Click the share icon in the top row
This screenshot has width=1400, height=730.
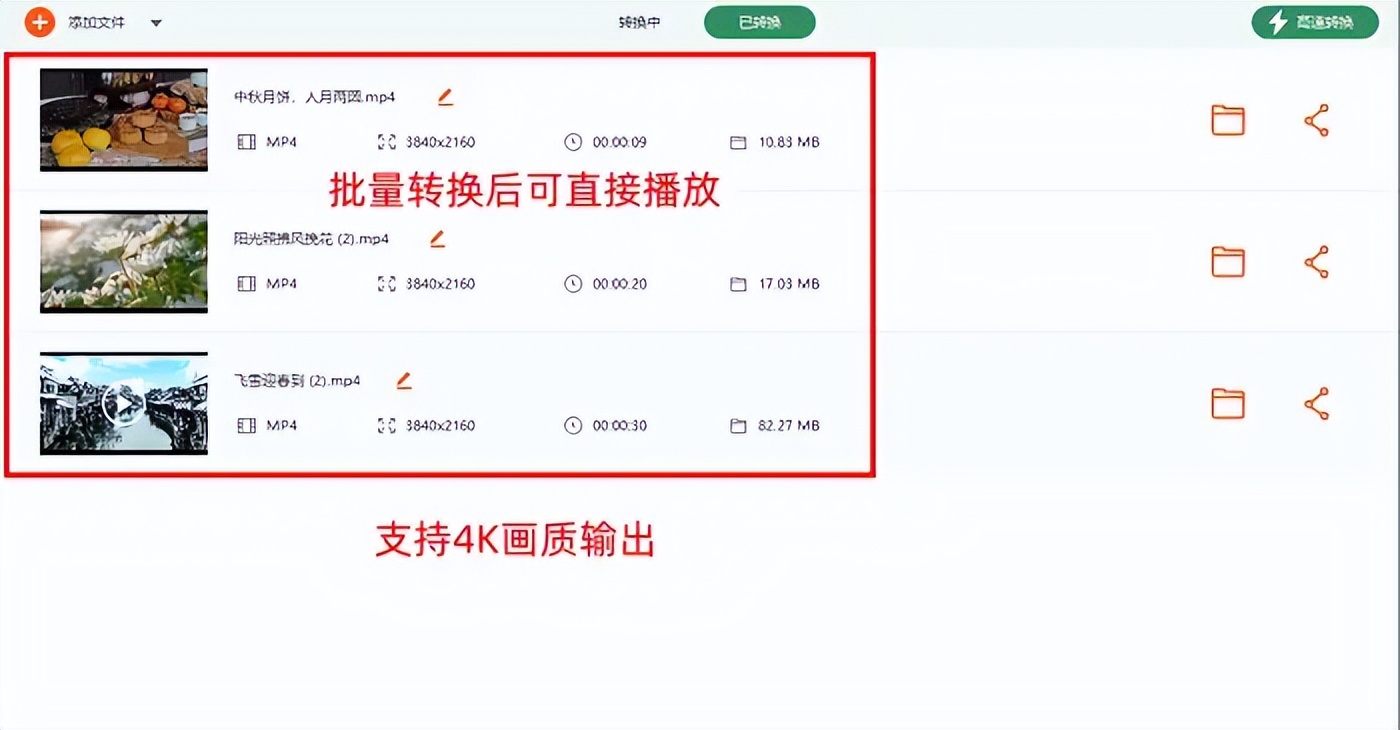(x=1318, y=119)
